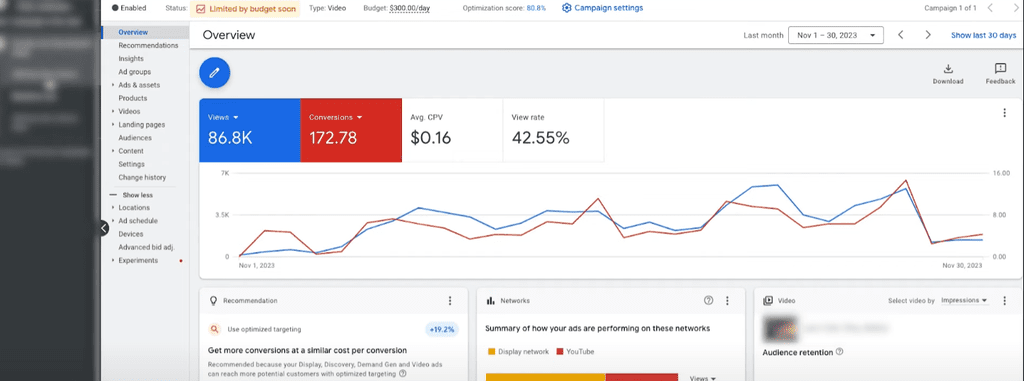Open Change history in the sidebar

pyautogui.click(x=142, y=177)
